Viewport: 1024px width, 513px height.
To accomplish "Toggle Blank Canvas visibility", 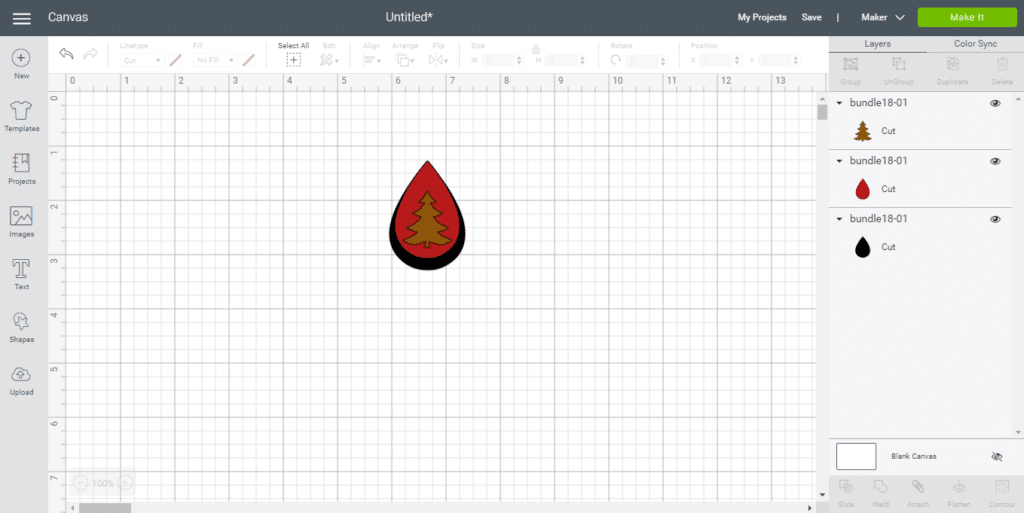I will 996,456.
